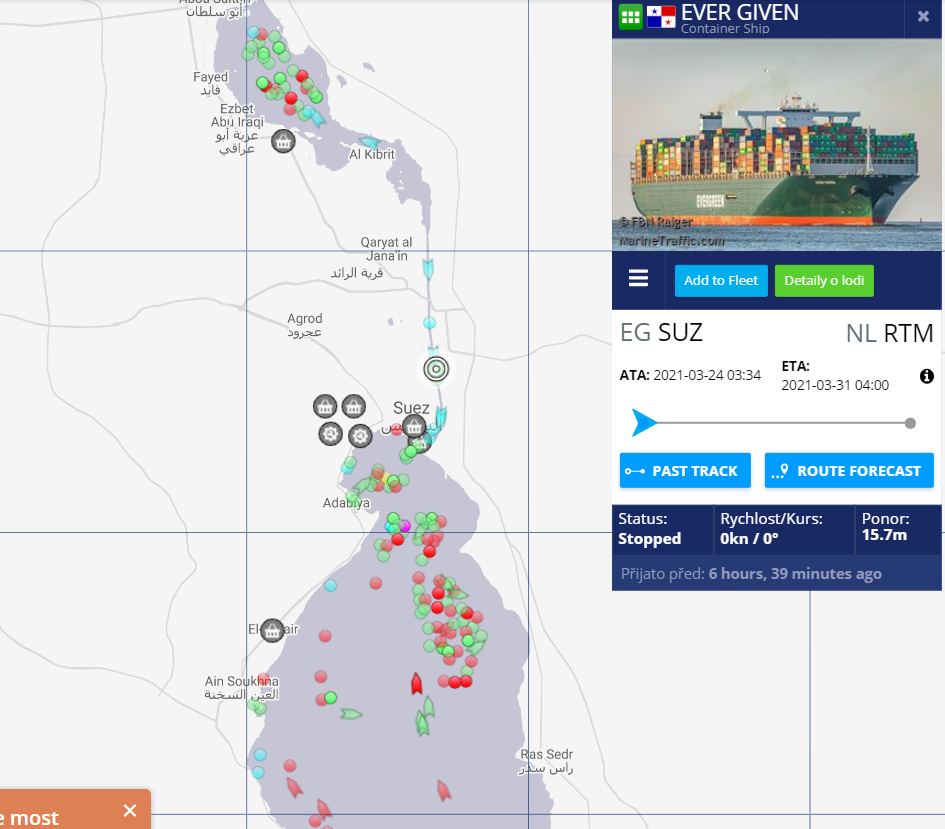Click the cyan vessel arrow near Al Kibrit
Viewport: 945px width, 829px height.
(x=368, y=143)
